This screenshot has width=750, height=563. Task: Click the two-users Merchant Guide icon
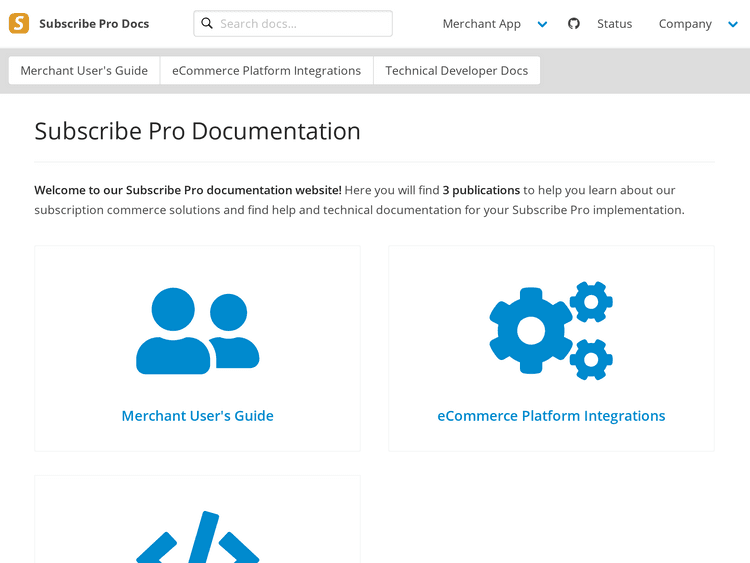198,331
